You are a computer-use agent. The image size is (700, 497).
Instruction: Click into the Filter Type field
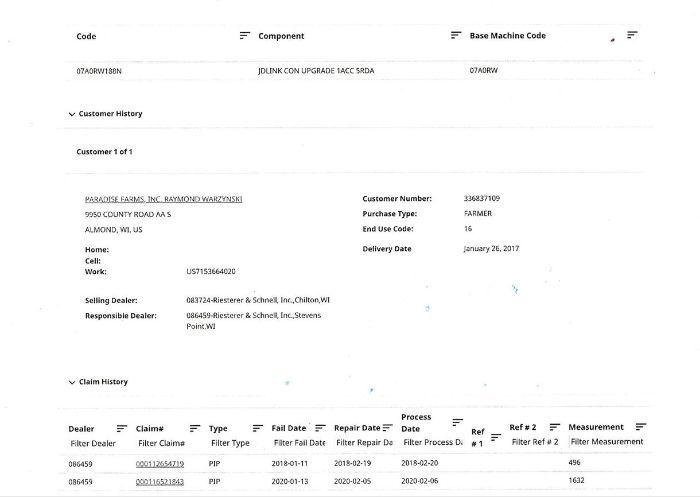coord(230,443)
